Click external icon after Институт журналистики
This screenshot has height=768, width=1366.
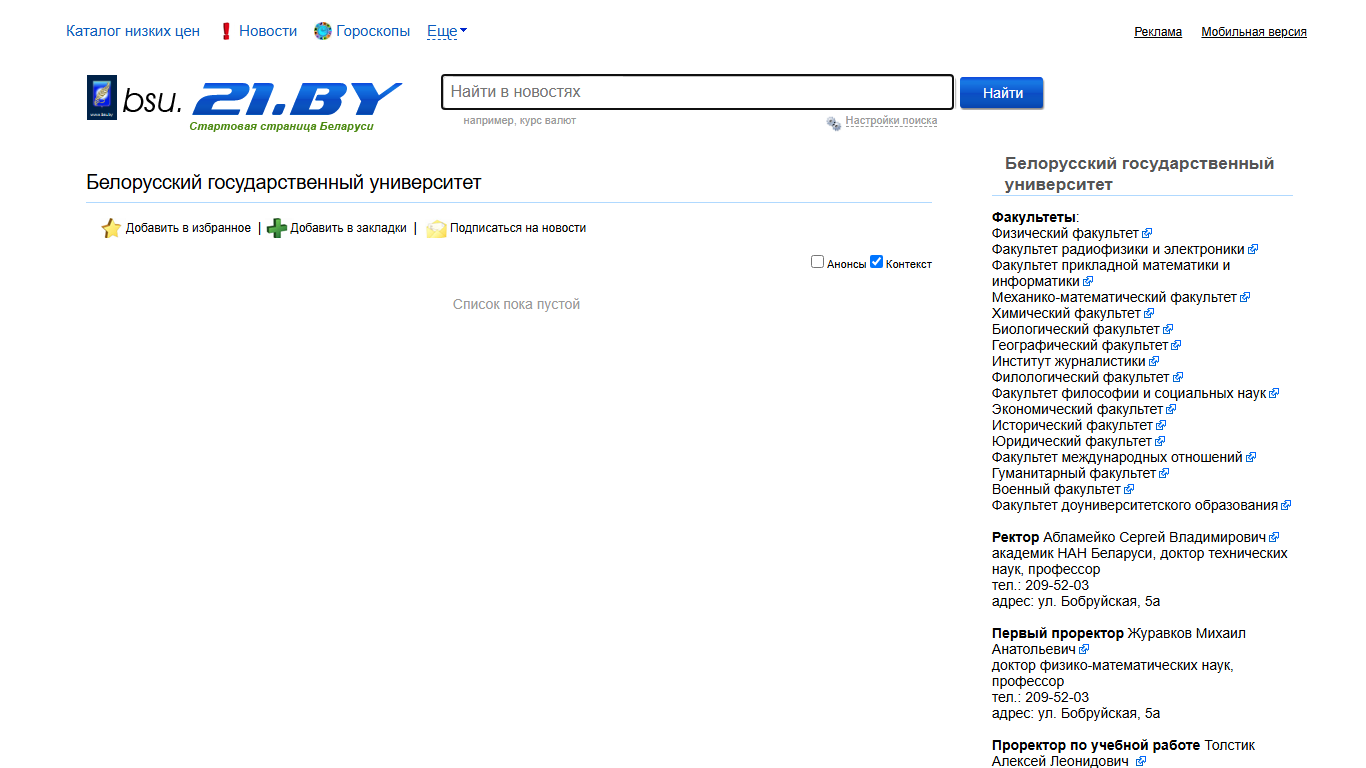[1154, 362]
